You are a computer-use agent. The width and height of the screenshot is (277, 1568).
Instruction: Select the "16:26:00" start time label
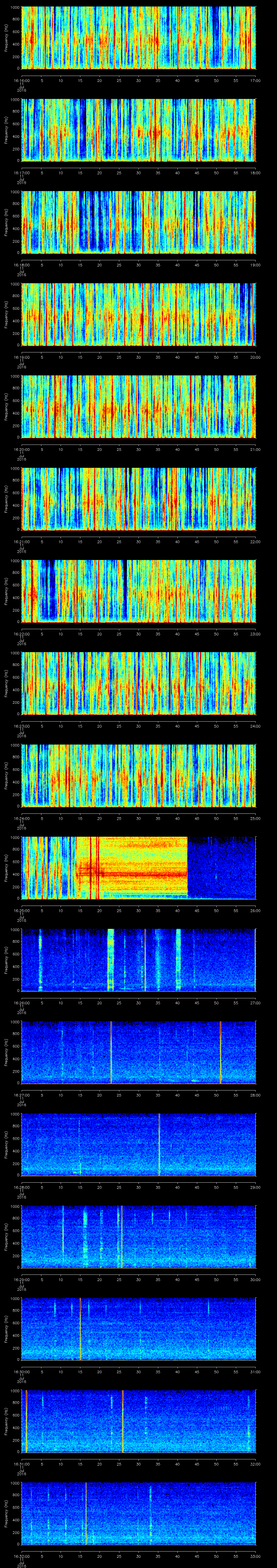(22, 1003)
